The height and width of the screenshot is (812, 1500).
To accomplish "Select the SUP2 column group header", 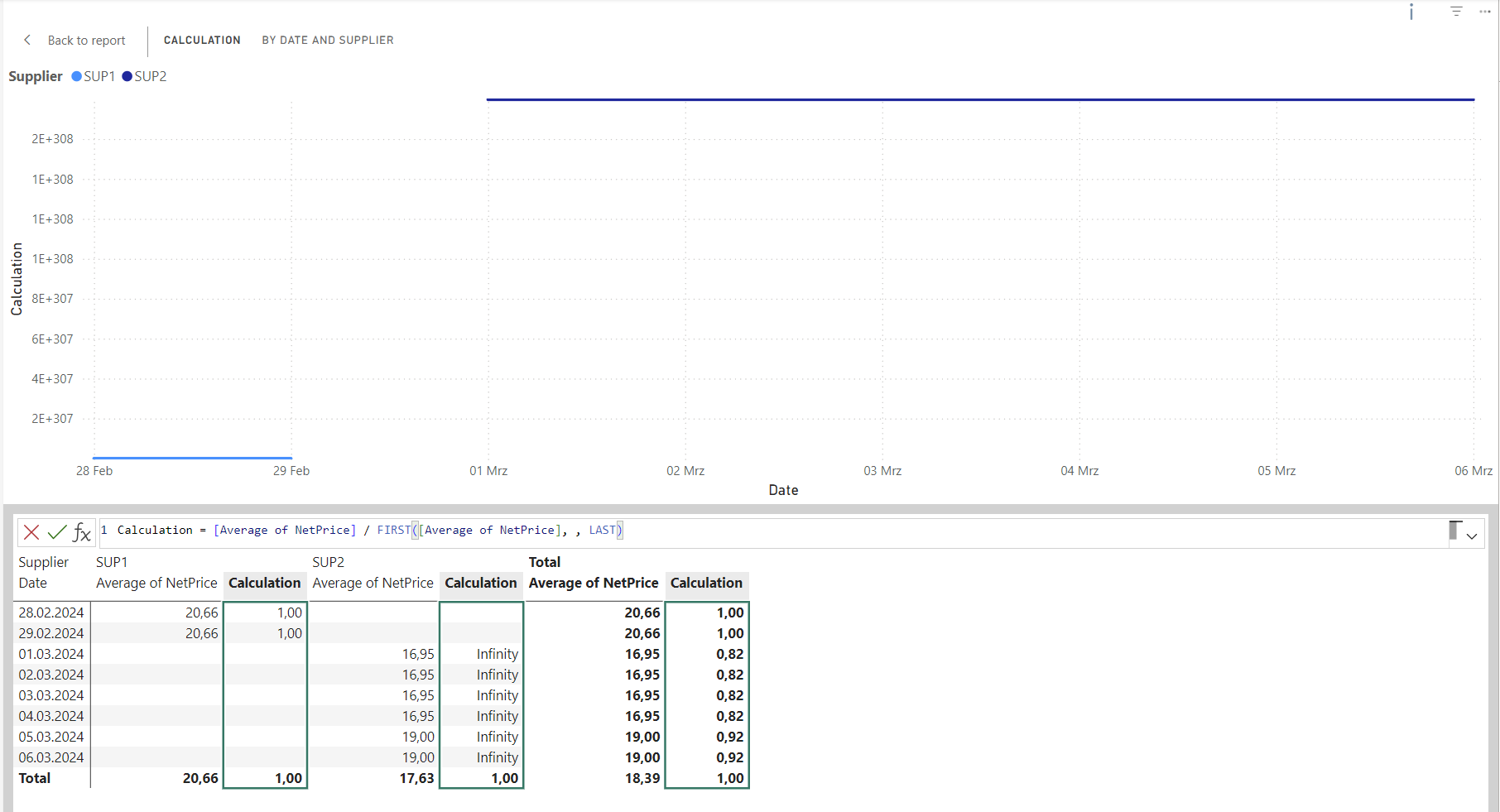I will [328, 563].
